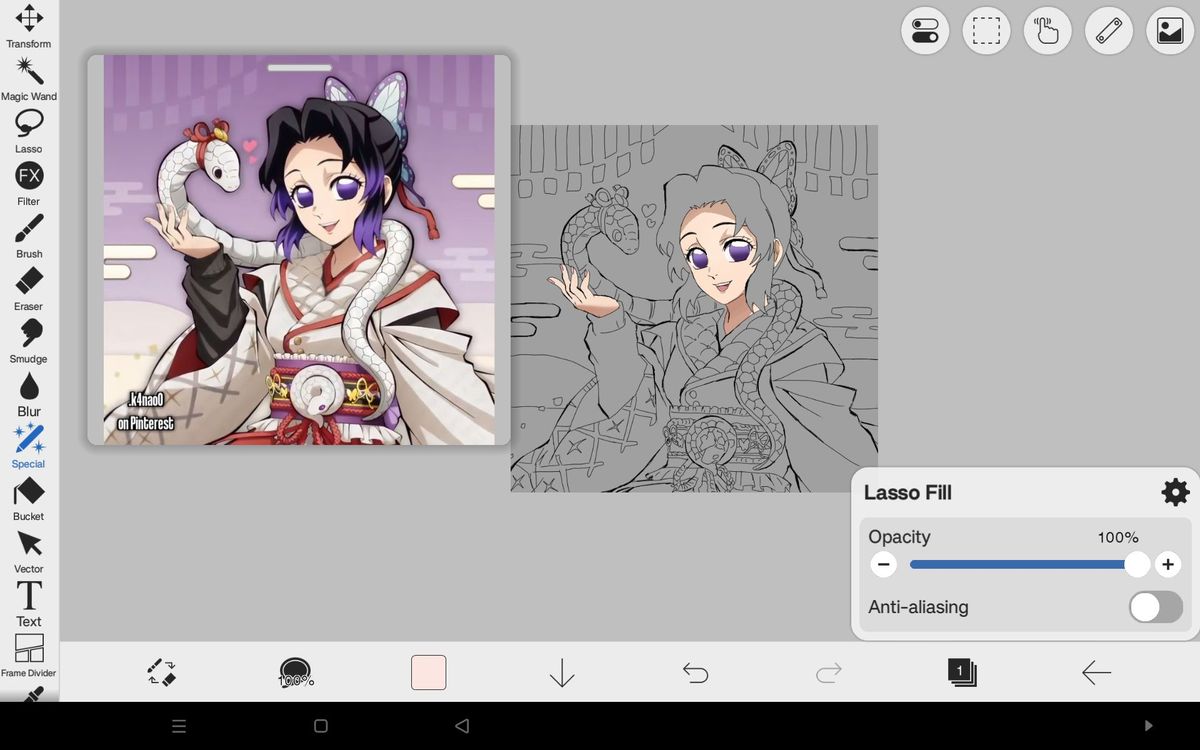Tap the grayscale line art canvas
Image resolution: width=1200 pixels, height=750 pixels.
pyautogui.click(x=694, y=308)
